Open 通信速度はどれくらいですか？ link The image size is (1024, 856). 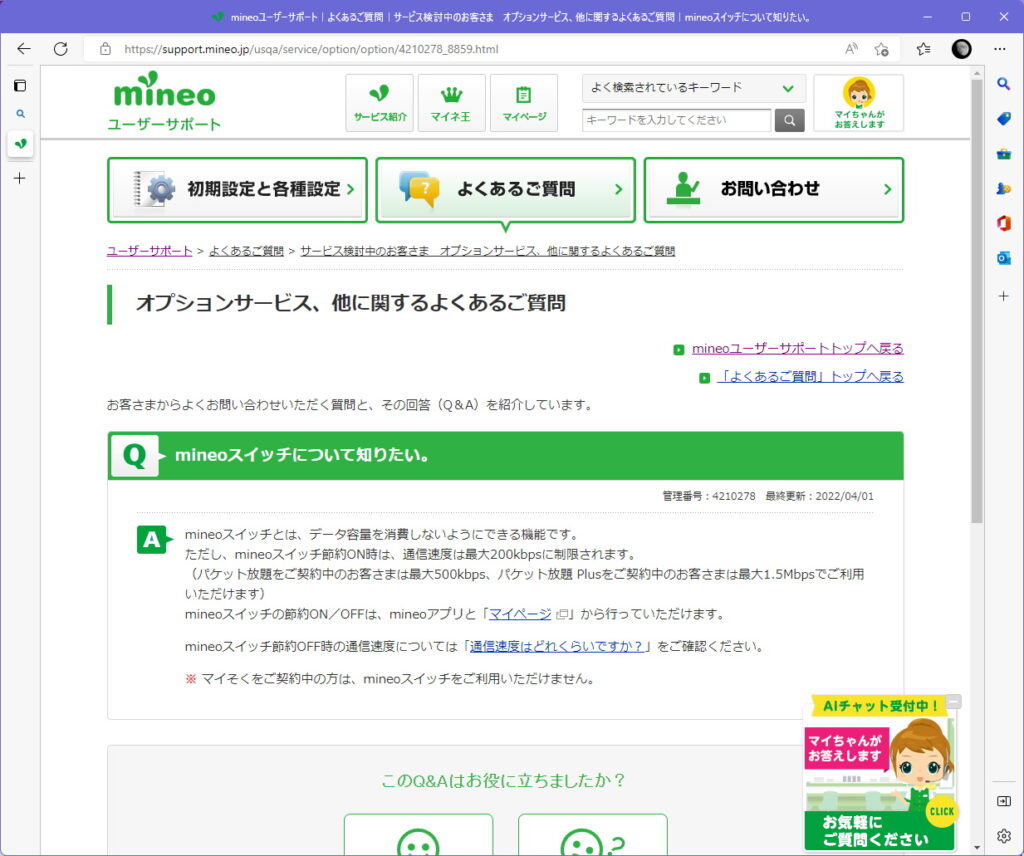pyautogui.click(x=557, y=646)
